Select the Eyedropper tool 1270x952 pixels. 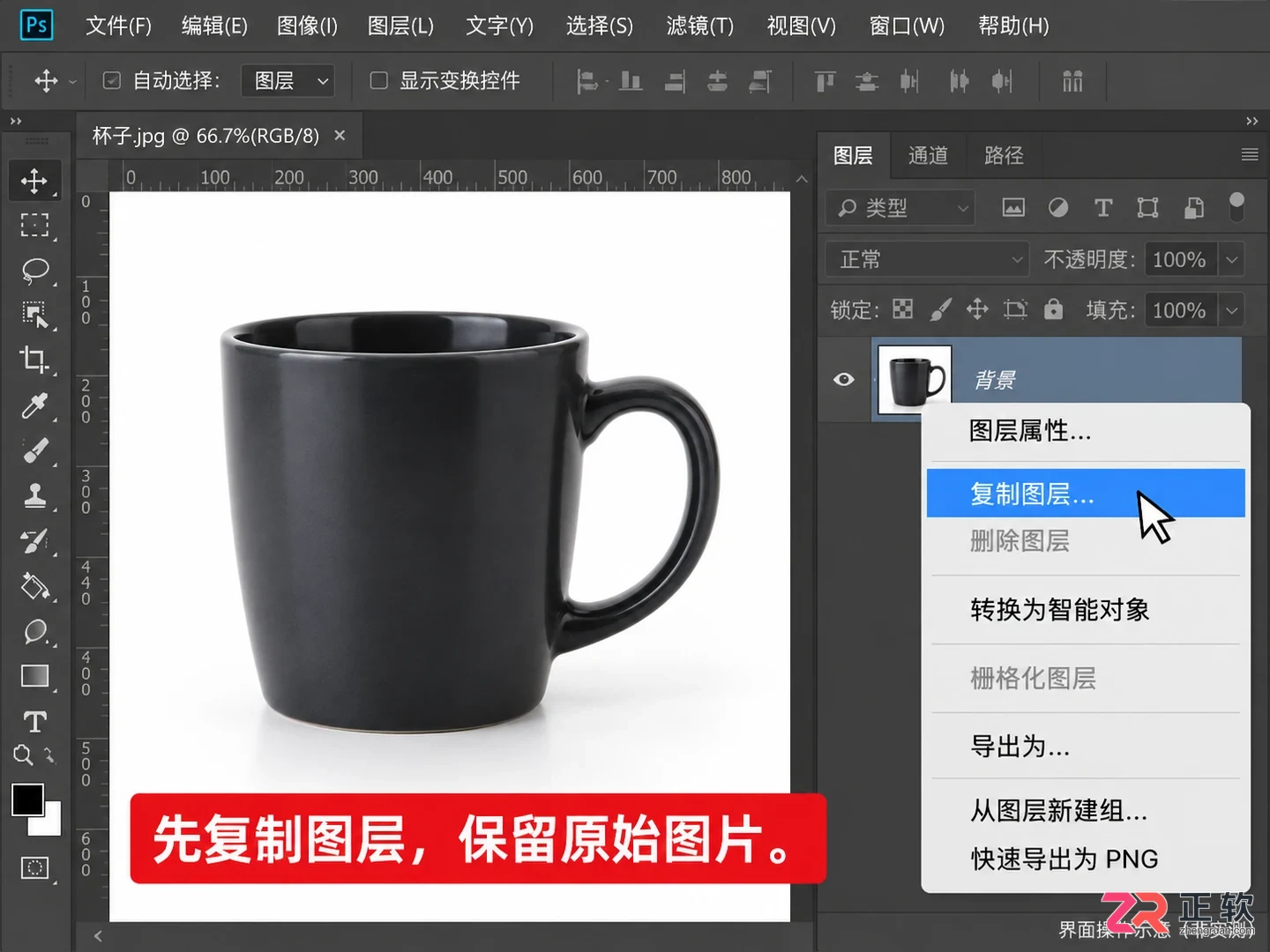34,405
